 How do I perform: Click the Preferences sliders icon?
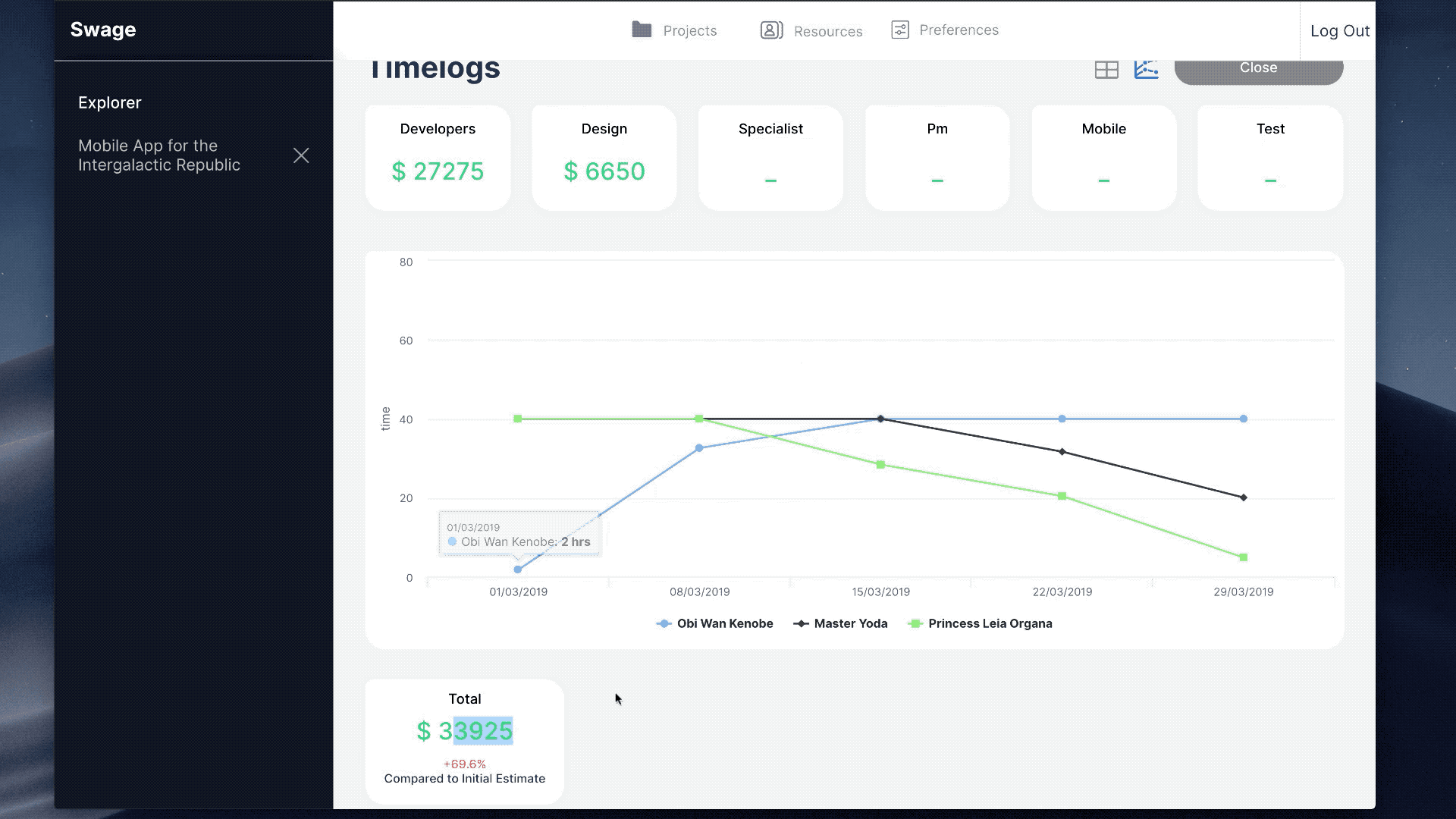click(x=900, y=30)
